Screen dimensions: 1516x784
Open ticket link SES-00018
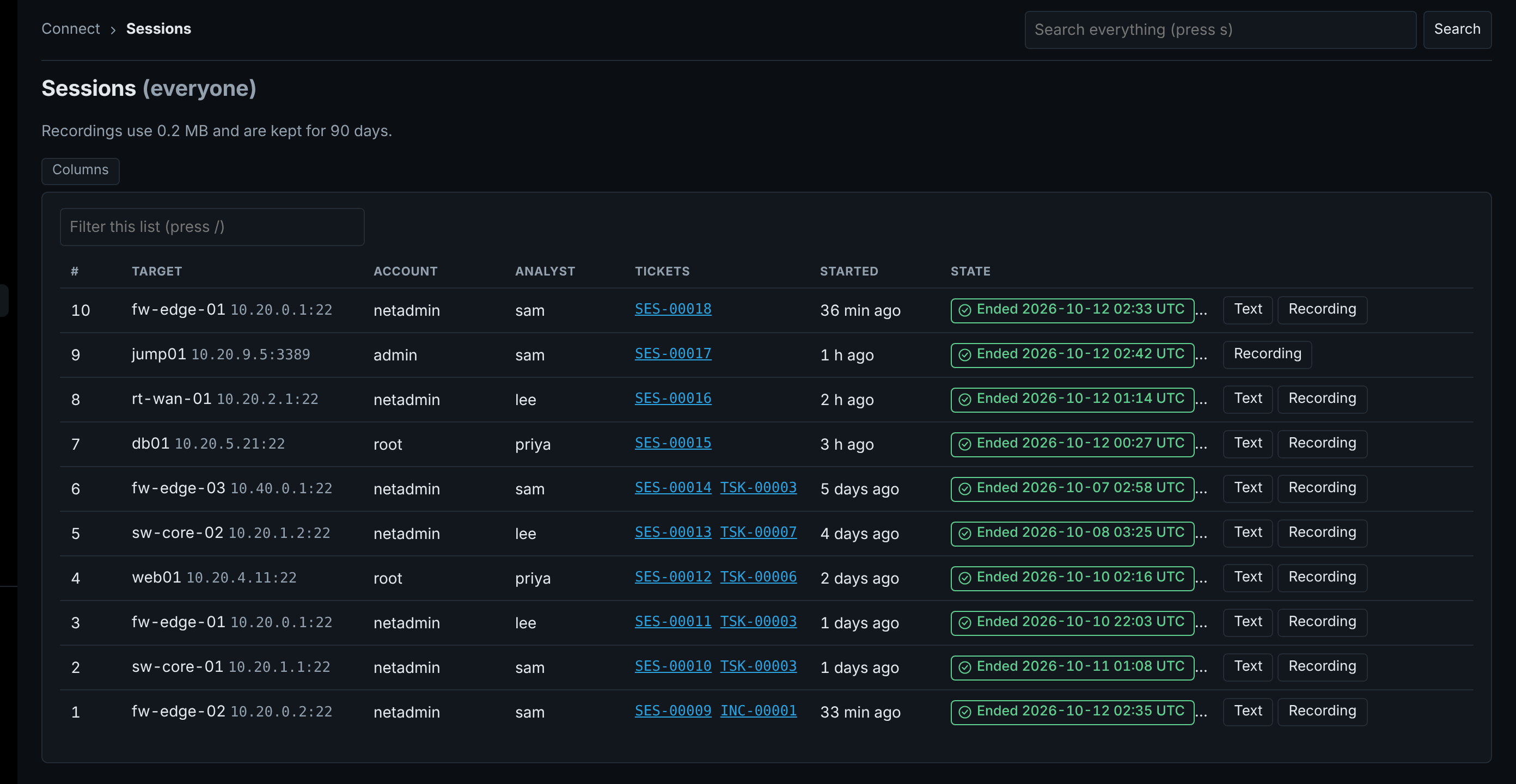coord(673,309)
